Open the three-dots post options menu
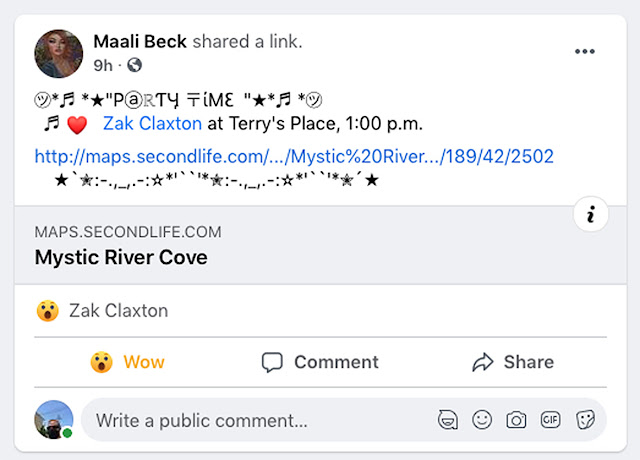 click(584, 51)
